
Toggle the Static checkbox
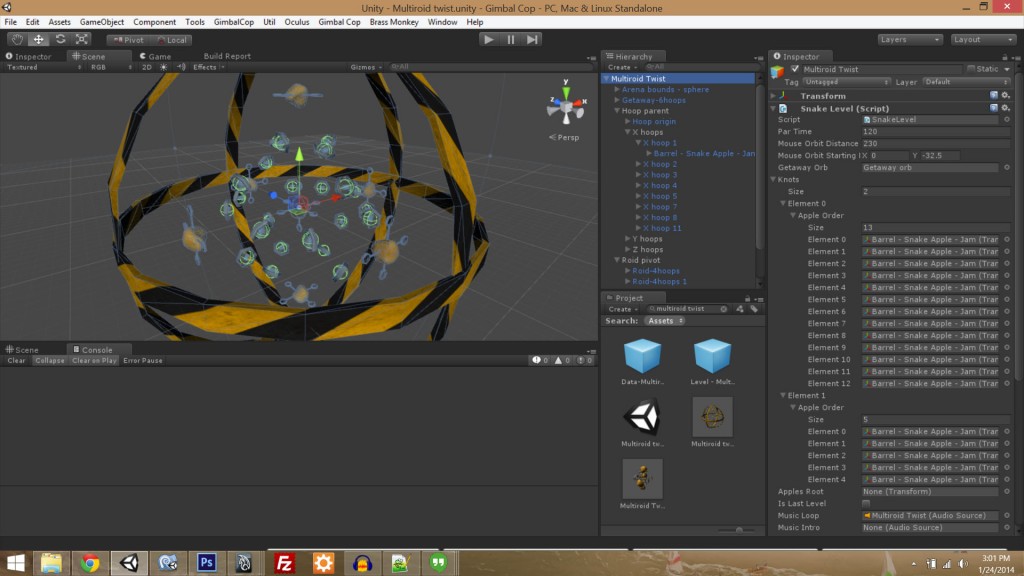pyautogui.click(x=971, y=69)
